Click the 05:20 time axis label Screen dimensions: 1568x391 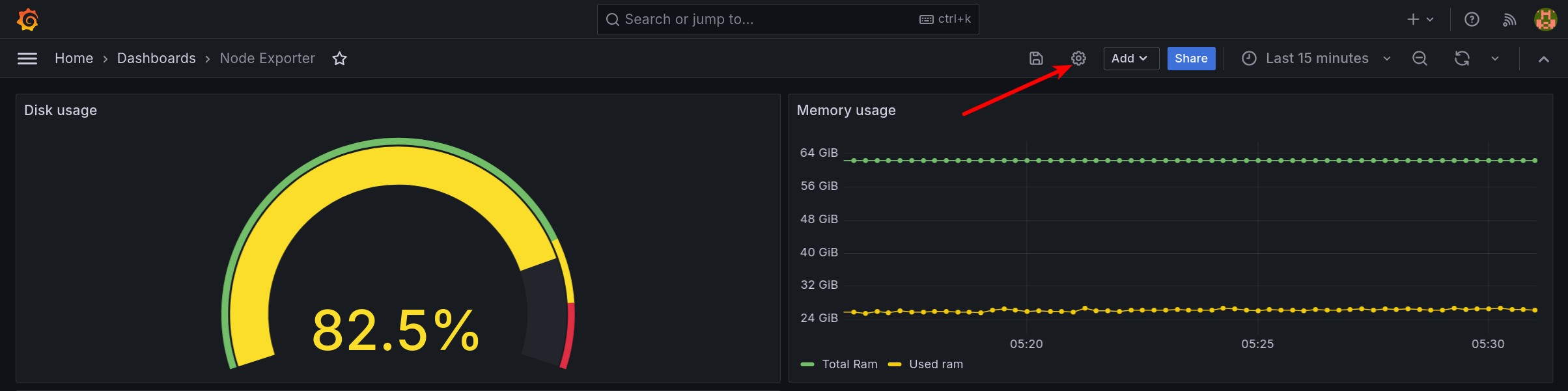[x=1026, y=344]
